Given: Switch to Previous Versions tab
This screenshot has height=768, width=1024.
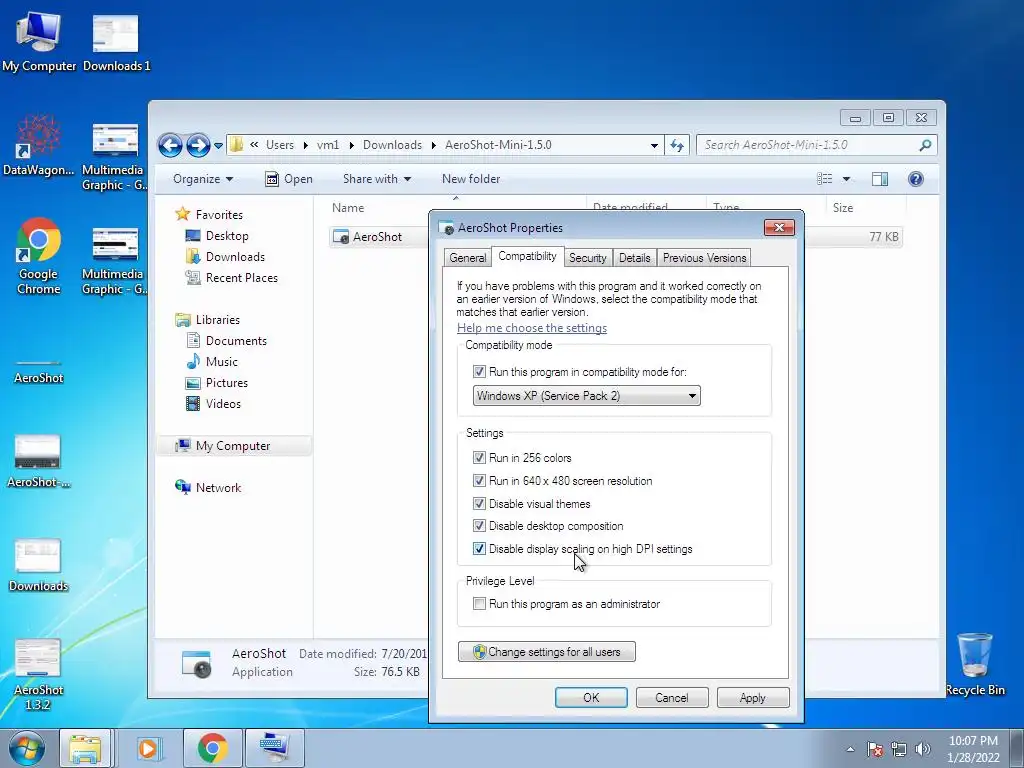Looking at the screenshot, I should (x=704, y=258).
